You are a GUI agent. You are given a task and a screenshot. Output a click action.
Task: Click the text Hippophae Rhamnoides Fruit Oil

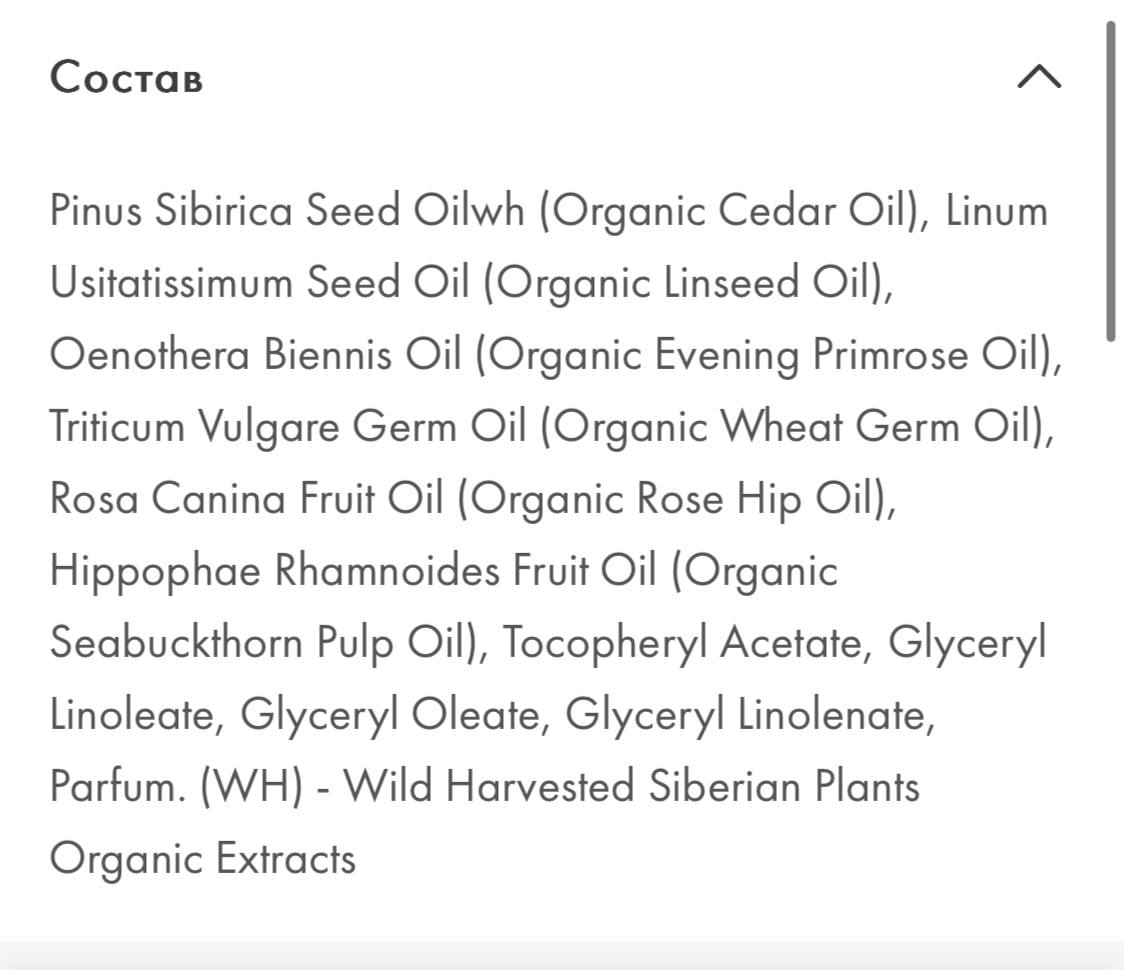coord(353,571)
